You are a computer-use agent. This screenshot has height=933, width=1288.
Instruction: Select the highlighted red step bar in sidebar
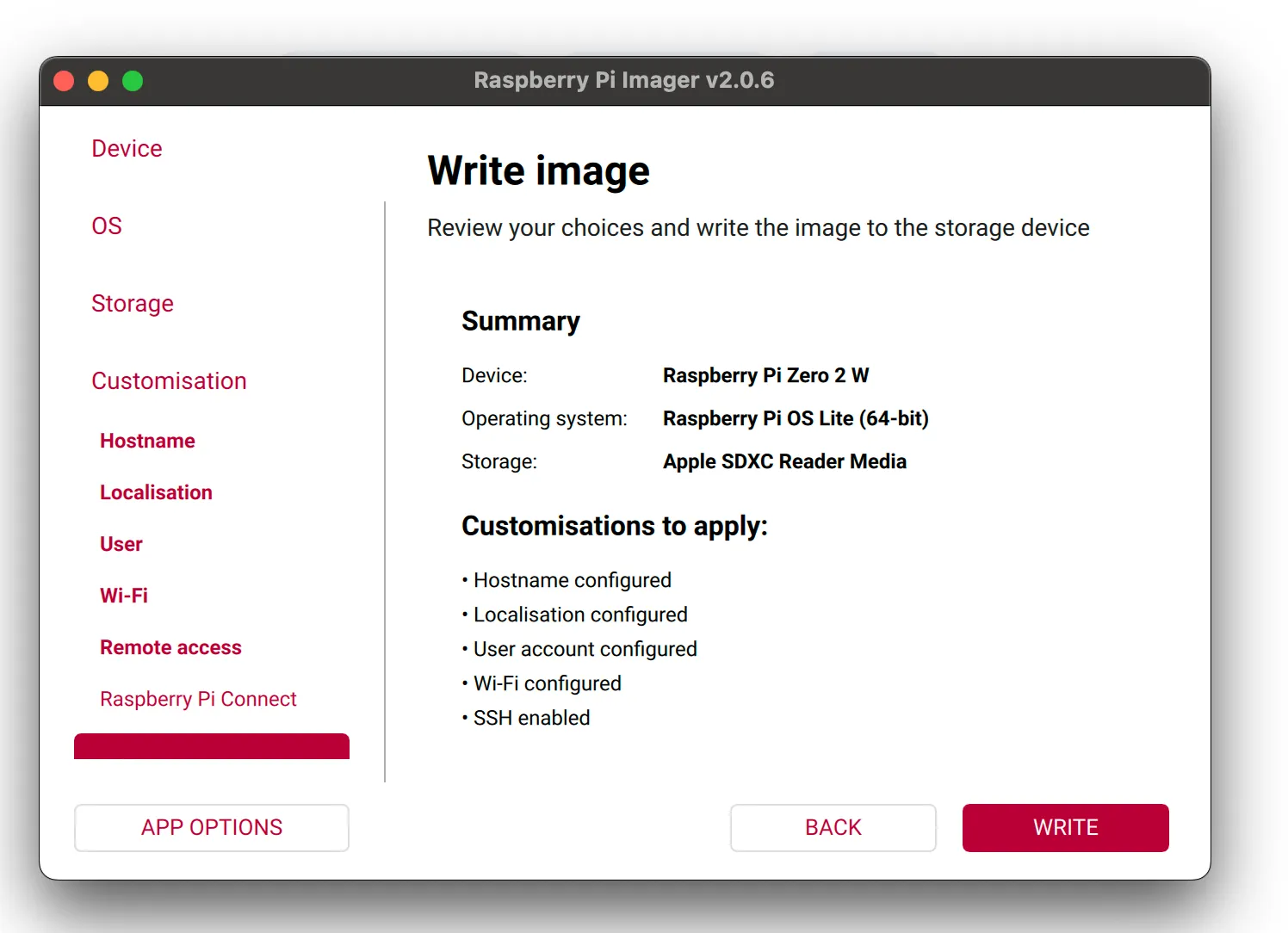(x=212, y=746)
